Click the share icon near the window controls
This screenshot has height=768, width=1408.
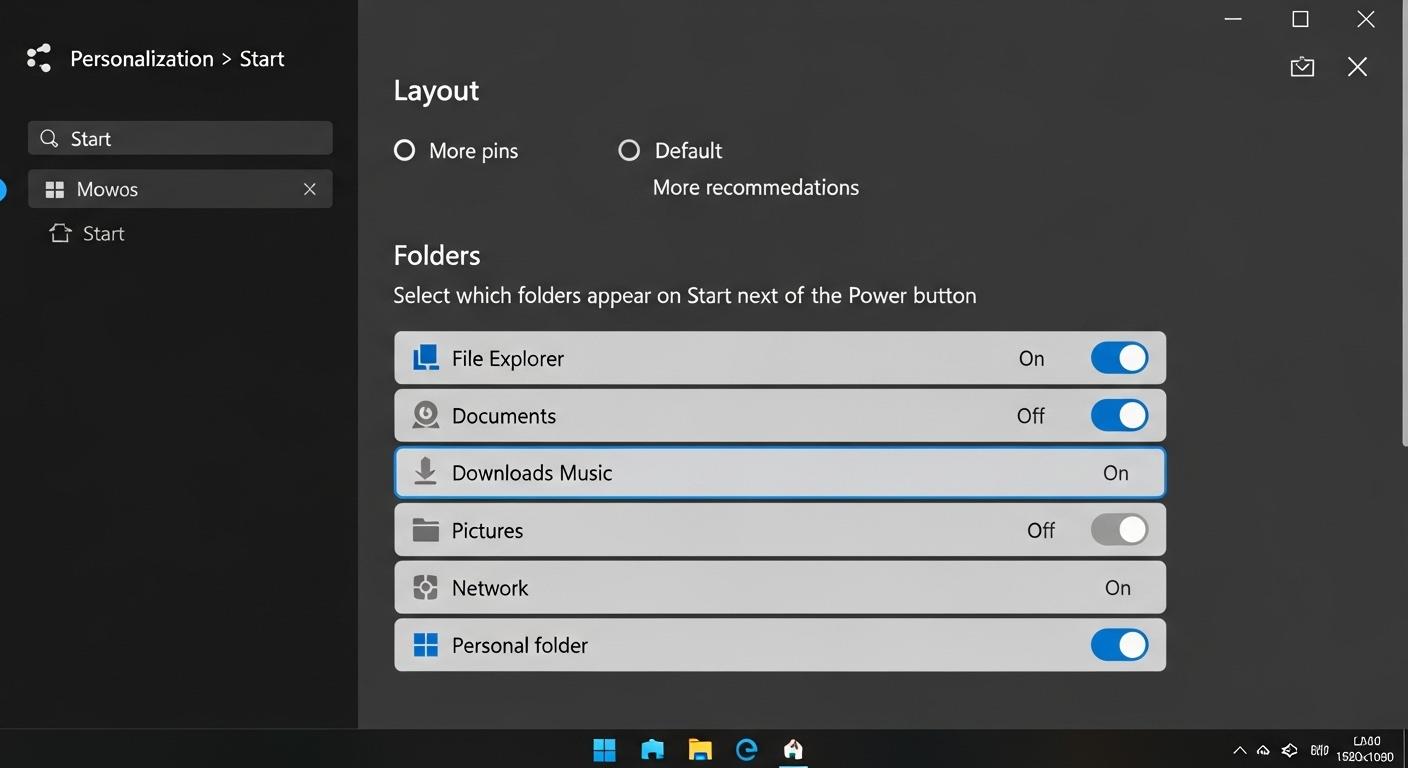pyautogui.click(x=1301, y=66)
